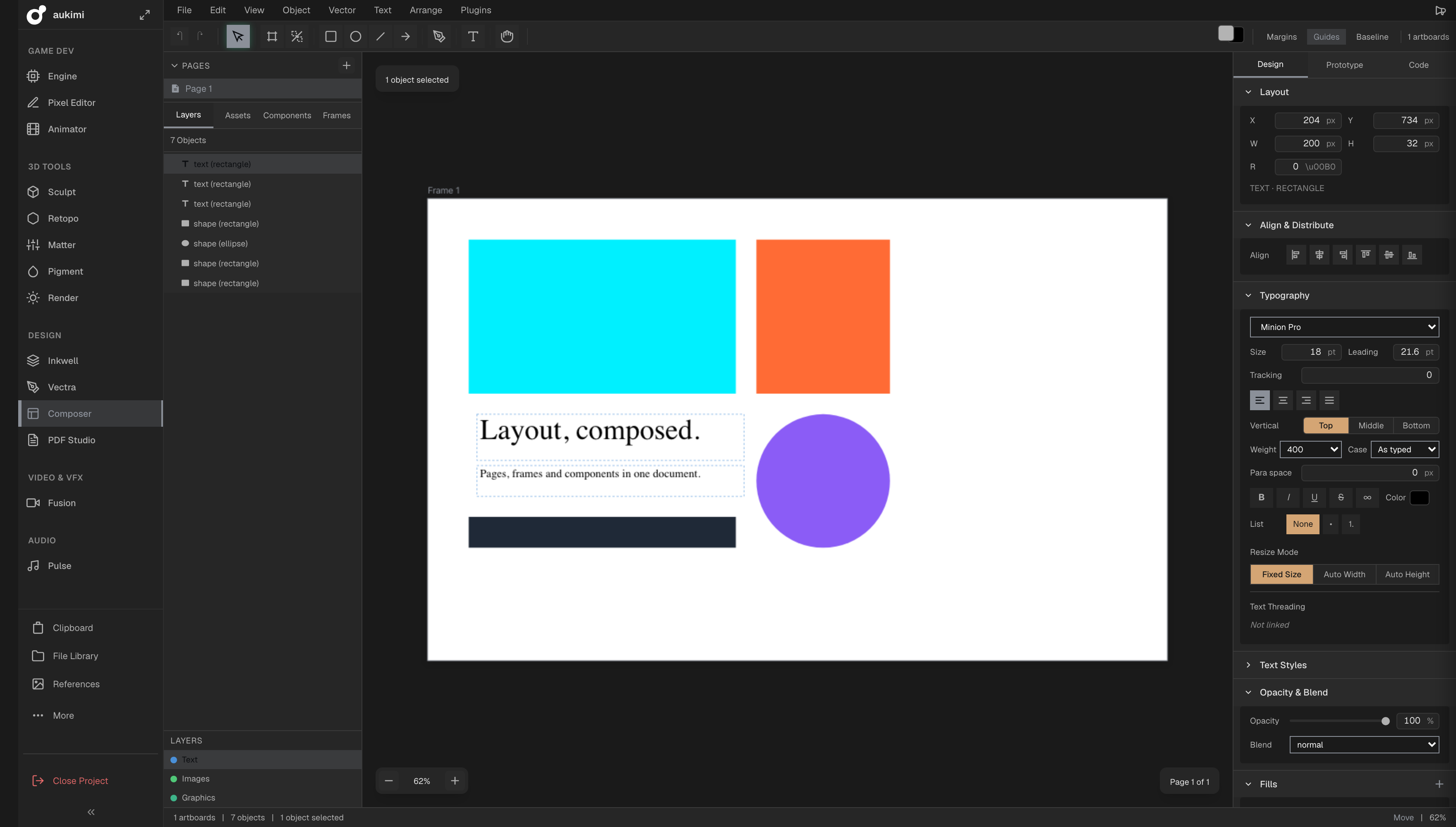Image resolution: width=1456 pixels, height=827 pixels.
Task: Adjust the Opacity slider handle
Action: coord(1385,721)
